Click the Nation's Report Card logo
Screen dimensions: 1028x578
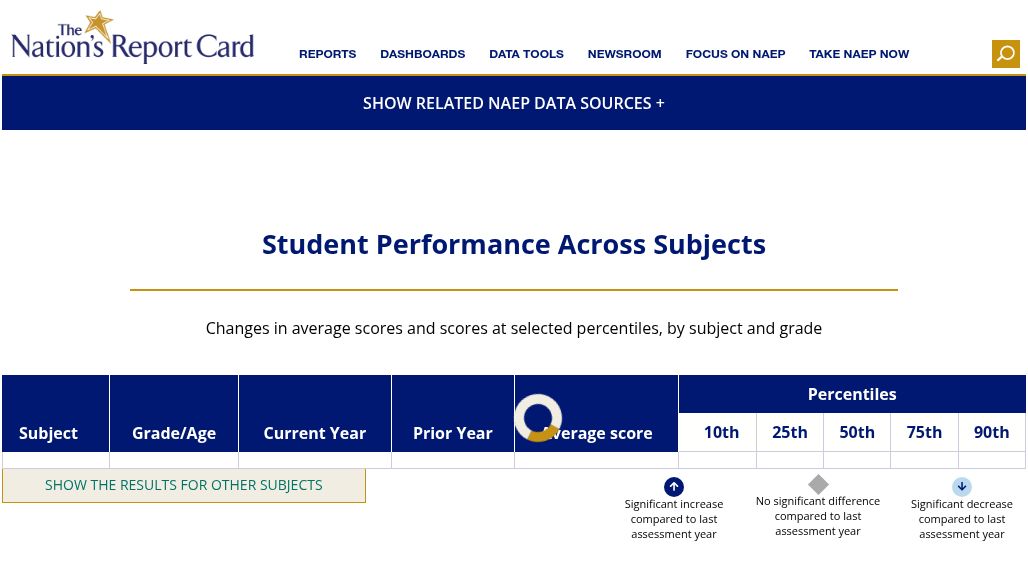click(132, 37)
